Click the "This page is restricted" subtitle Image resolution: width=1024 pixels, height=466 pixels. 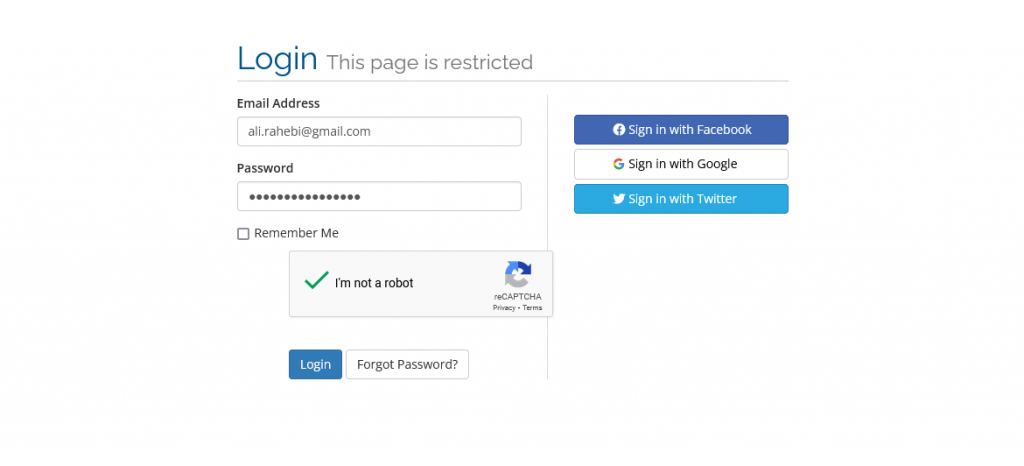(x=430, y=62)
